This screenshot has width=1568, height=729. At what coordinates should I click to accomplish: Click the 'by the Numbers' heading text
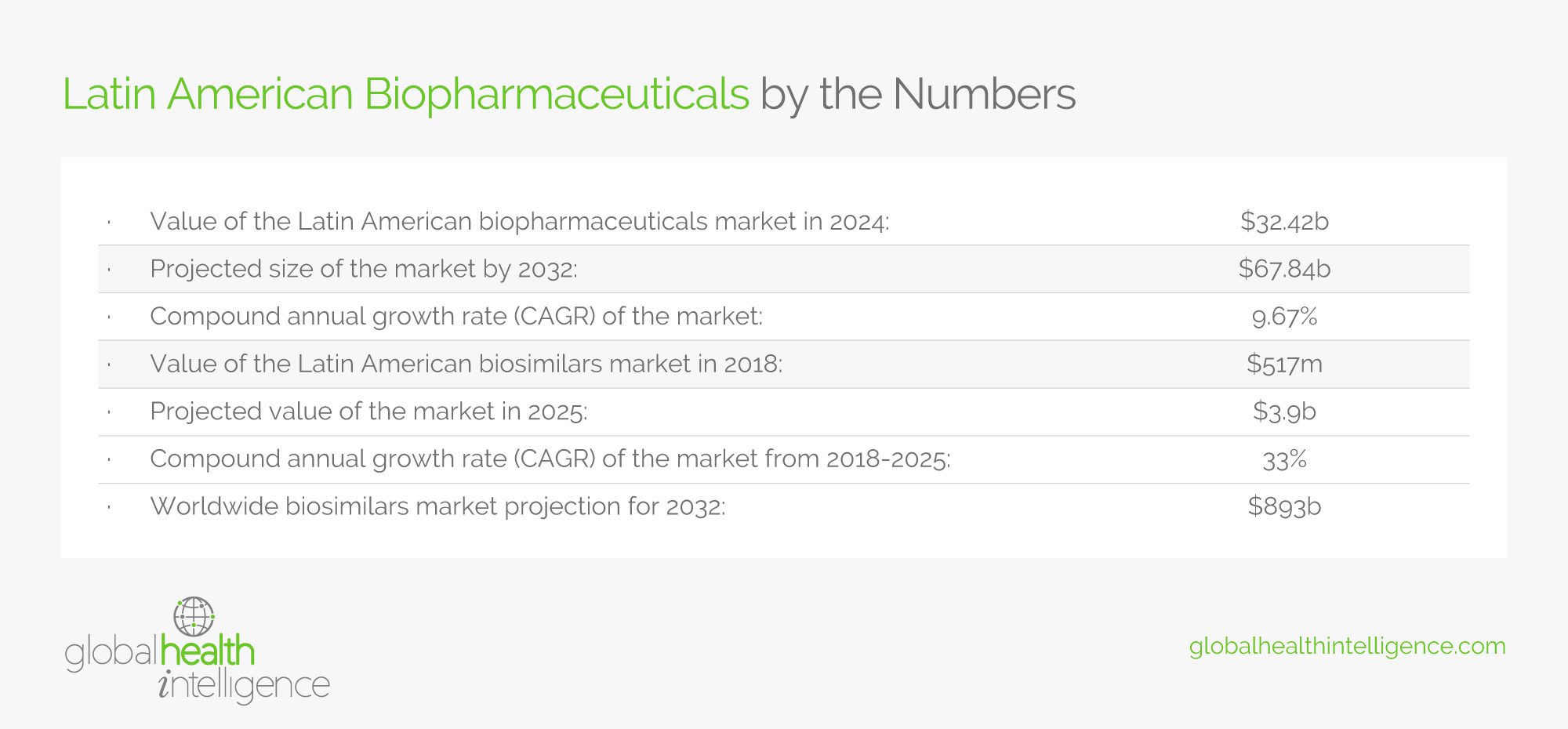(917, 94)
